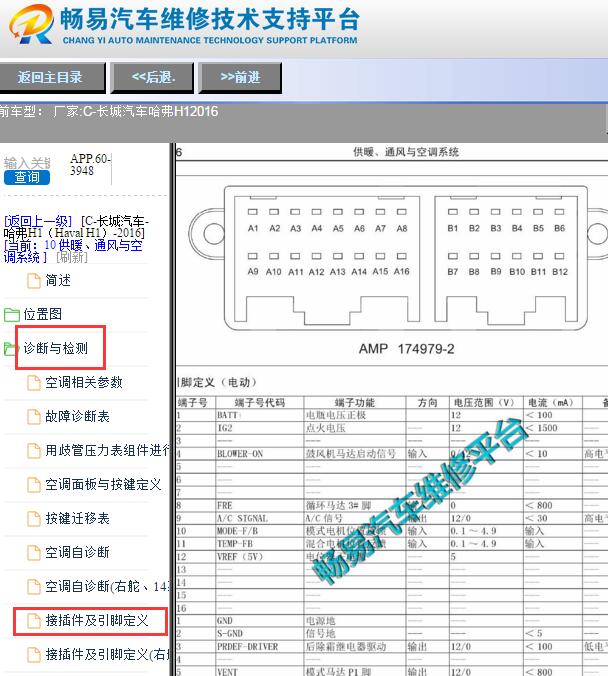The width and height of the screenshot is (608, 676).
Task: Open the 简述 document item
Action: point(58,281)
